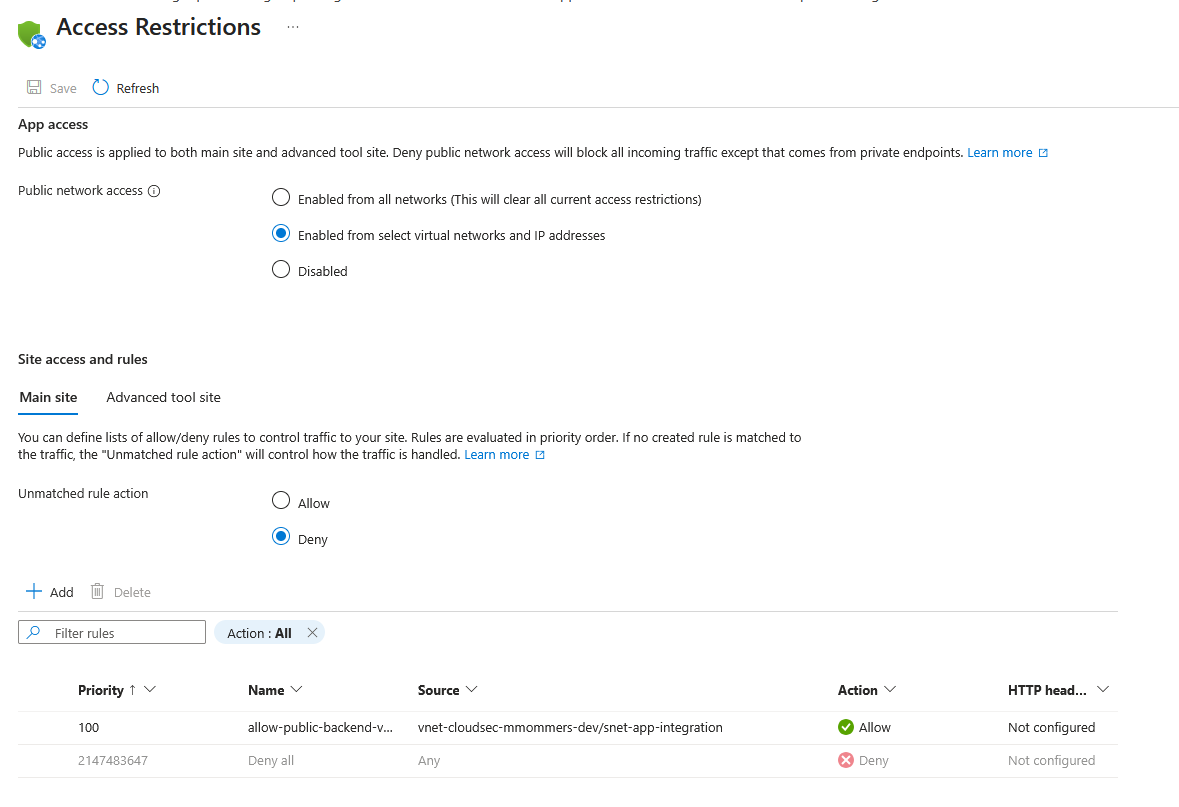Click the magnifier icon in Filter rules
1179x807 pixels.
pyautogui.click(x=34, y=633)
